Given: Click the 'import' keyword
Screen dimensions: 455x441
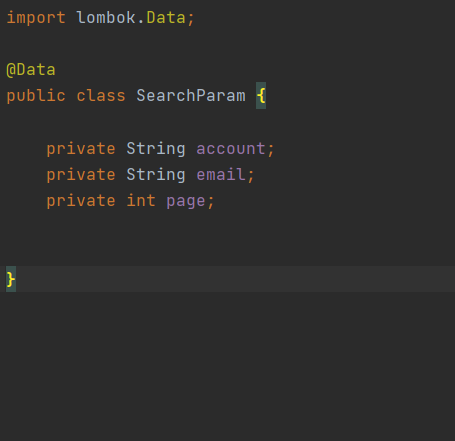Looking at the screenshot, I should pyautogui.click(x=36, y=18).
